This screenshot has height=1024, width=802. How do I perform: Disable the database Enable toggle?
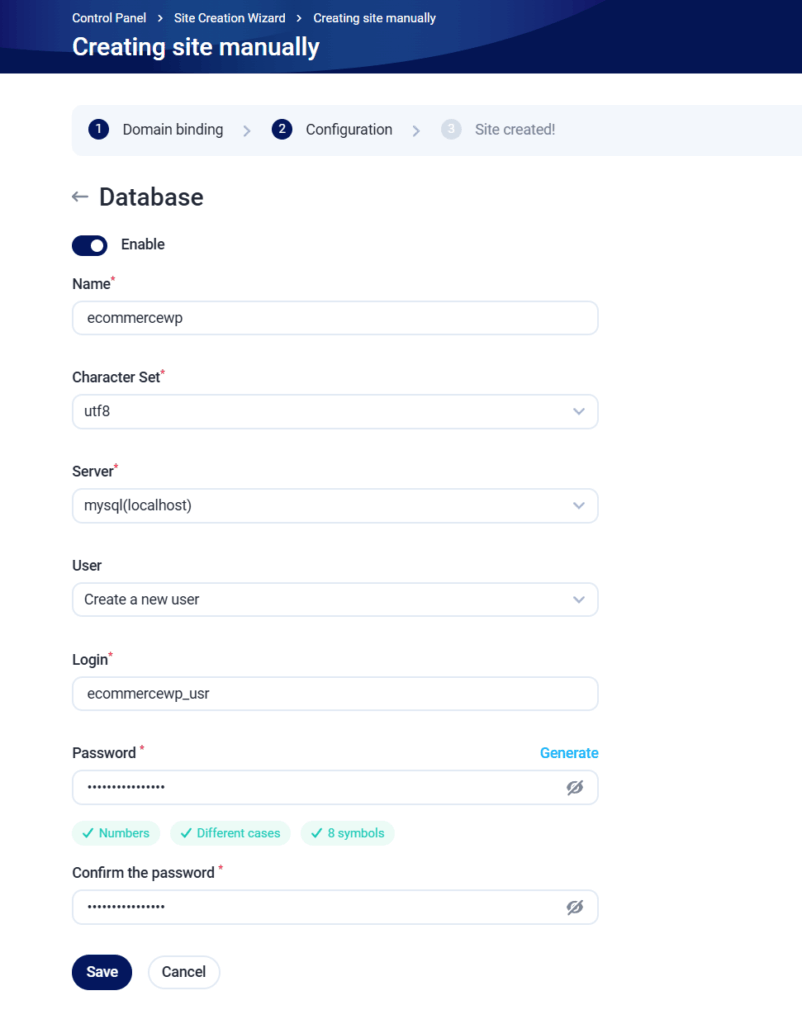coord(90,245)
